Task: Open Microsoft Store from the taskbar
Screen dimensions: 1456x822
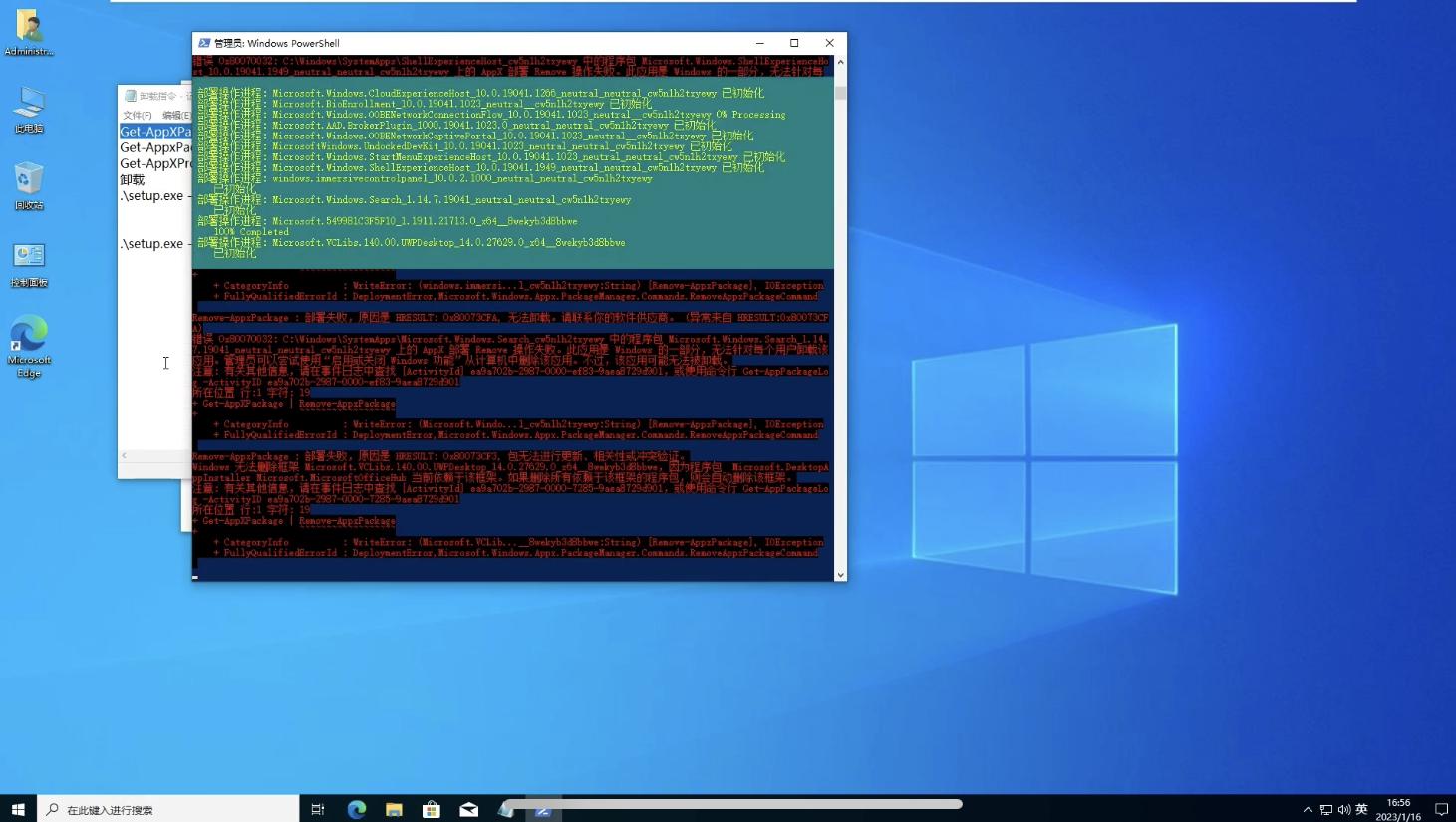Action: (432, 809)
